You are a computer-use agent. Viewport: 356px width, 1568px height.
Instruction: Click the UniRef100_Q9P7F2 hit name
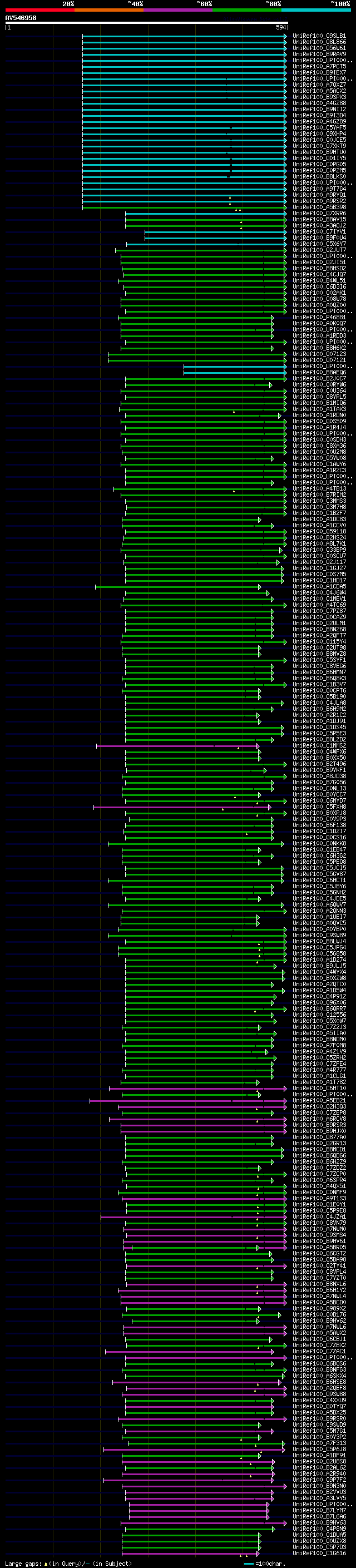pos(319,1480)
